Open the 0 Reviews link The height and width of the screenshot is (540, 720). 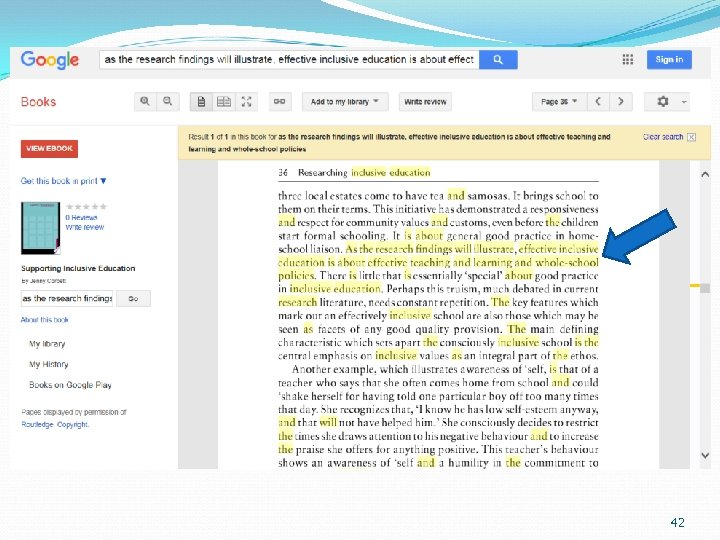click(x=81, y=217)
